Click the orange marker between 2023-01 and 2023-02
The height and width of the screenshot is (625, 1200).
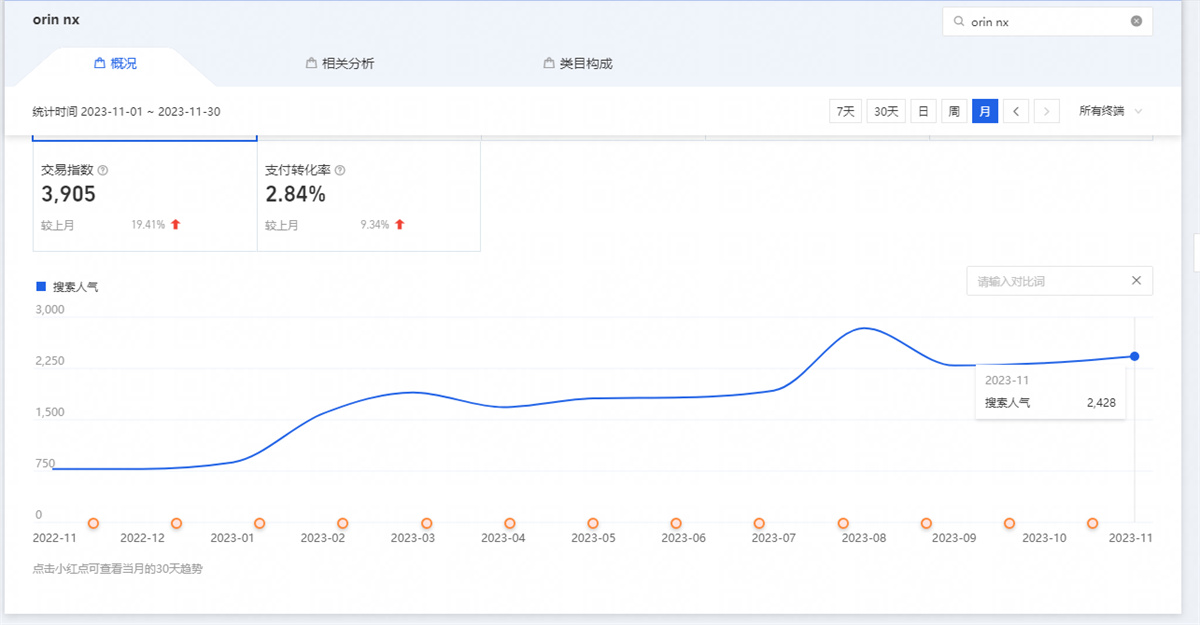click(x=259, y=523)
